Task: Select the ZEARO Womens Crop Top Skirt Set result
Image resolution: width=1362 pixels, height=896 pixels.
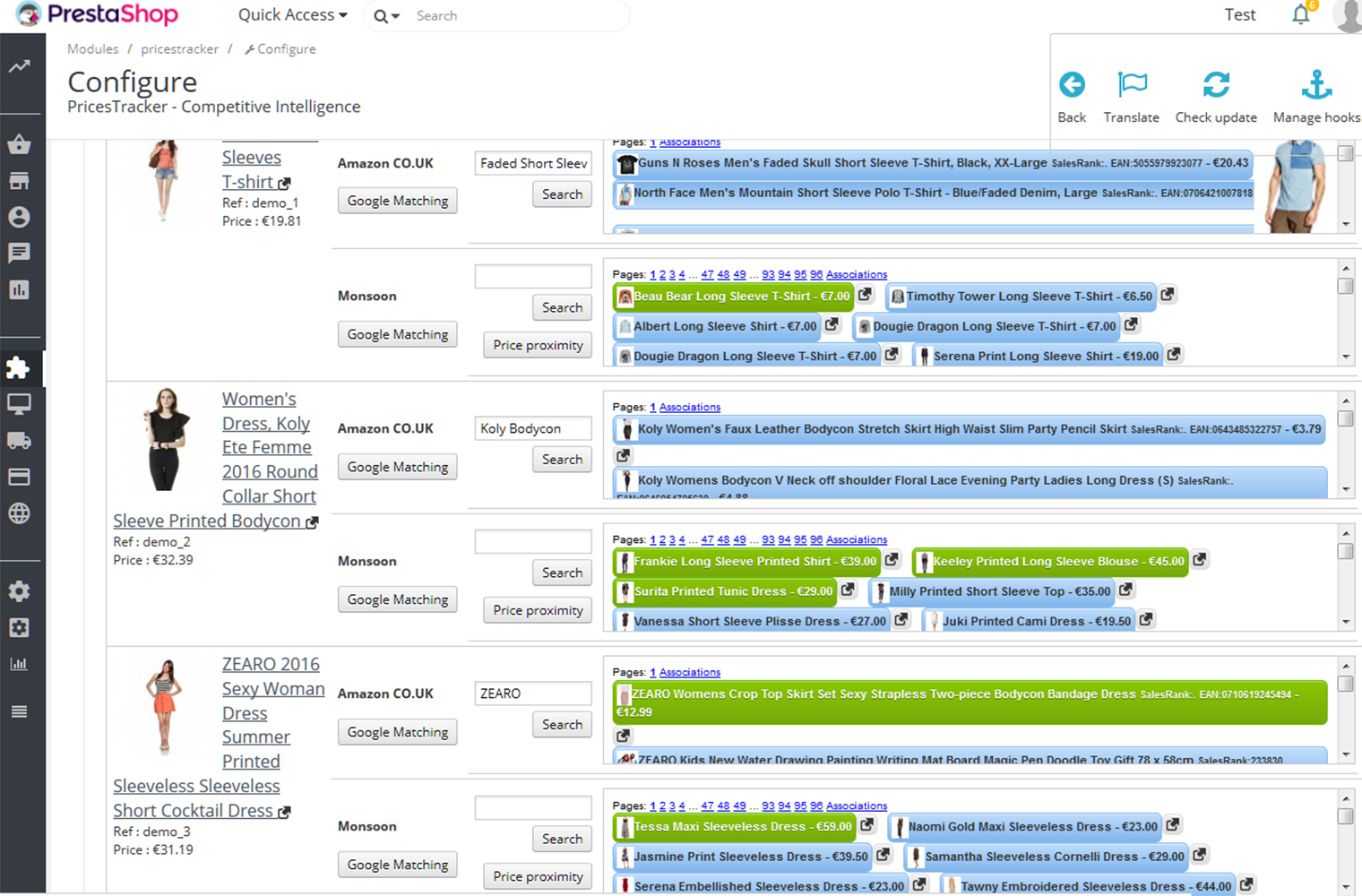Action: tap(970, 702)
